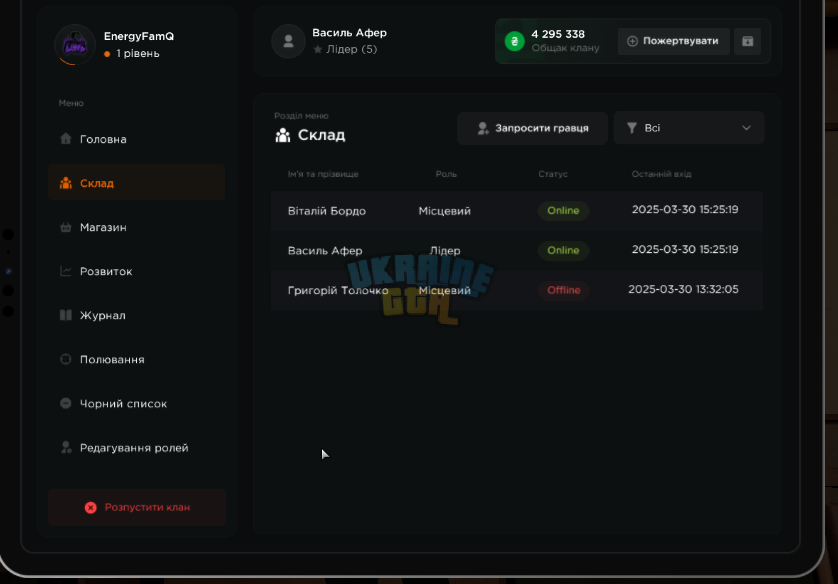Click the Розпустити клан button
Viewport: 838px width, 584px height.
[137, 507]
